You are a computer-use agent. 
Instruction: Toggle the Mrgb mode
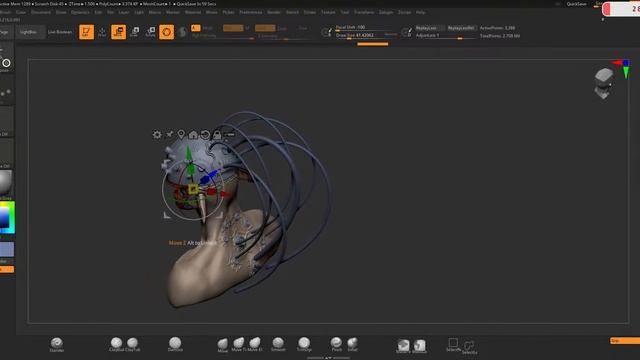(208, 28)
